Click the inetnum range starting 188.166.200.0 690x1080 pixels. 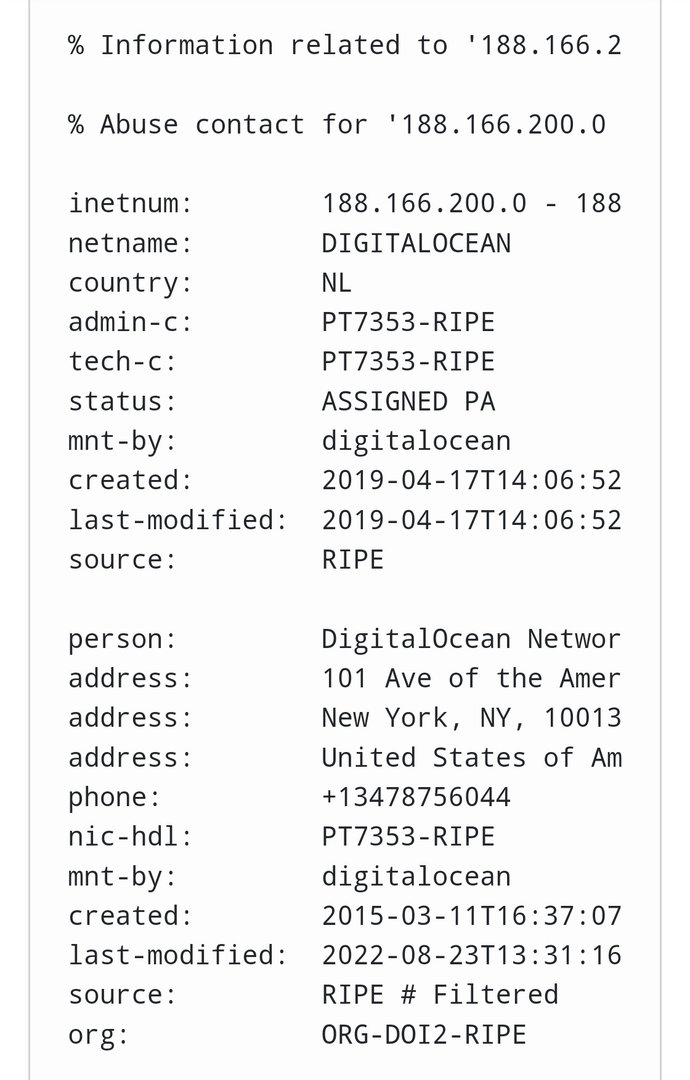coord(471,204)
